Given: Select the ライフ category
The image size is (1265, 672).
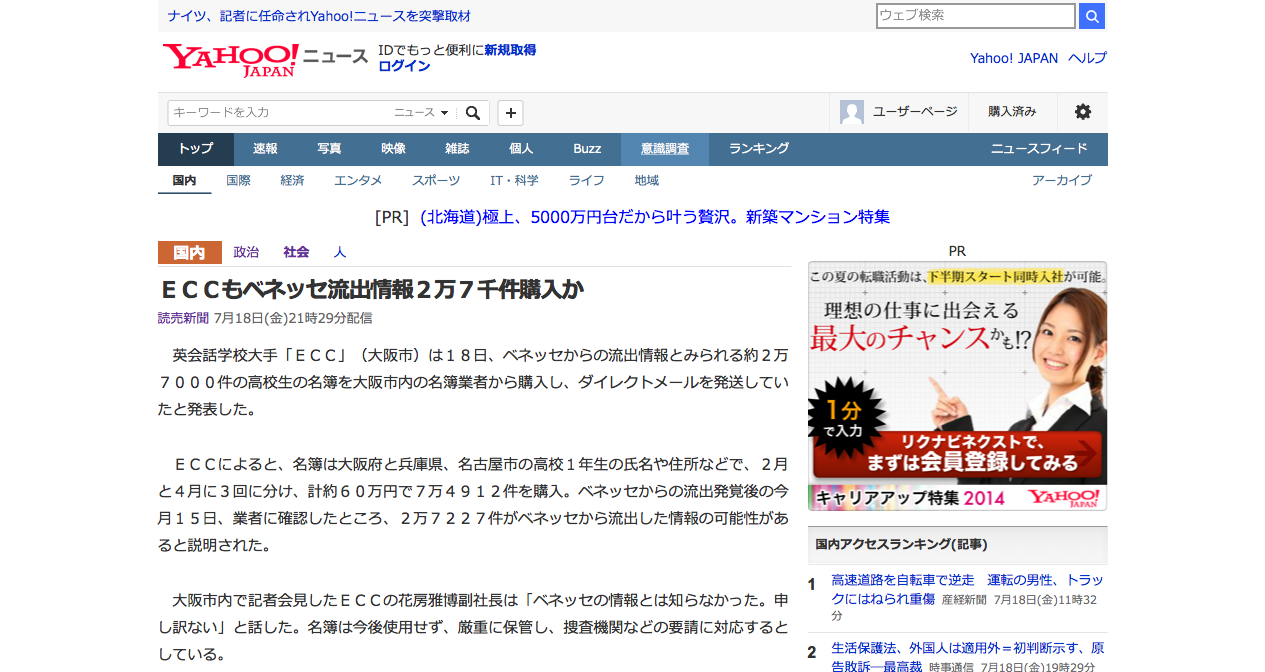Looking at the screenshot, I should click(586, 181).
